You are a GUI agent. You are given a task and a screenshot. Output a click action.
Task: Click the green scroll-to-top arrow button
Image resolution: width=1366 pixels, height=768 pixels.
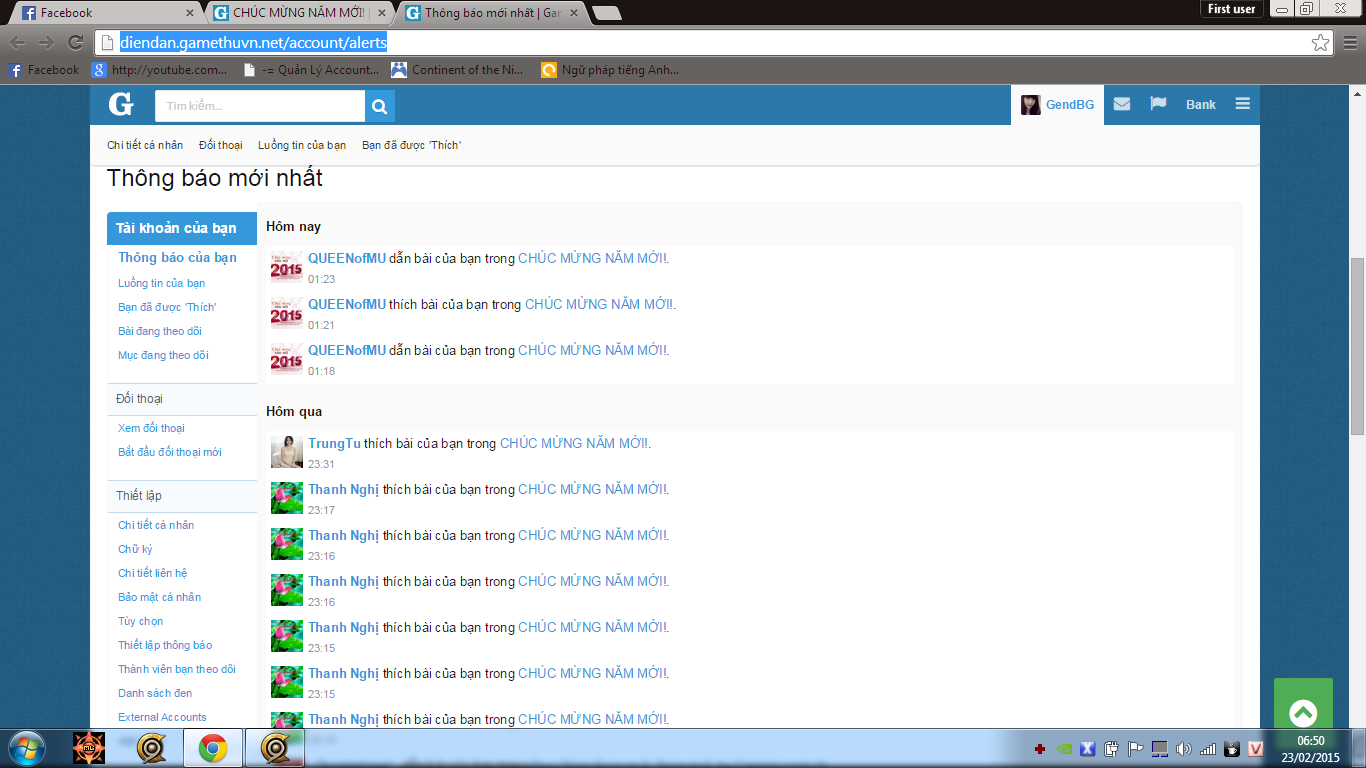(x=1303, y=713)
